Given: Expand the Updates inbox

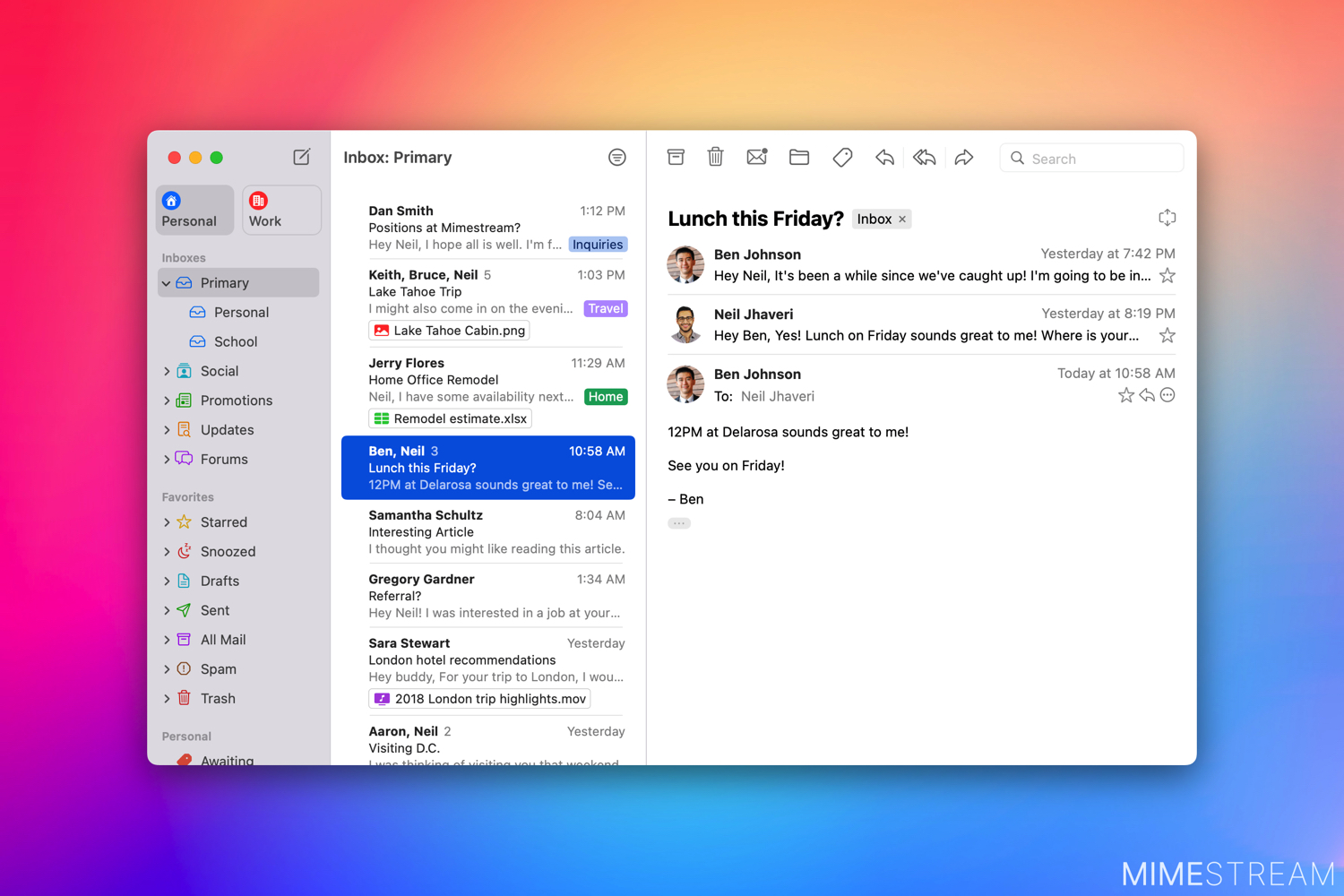Looking at the screenshot, I should [x=167, y=430].
